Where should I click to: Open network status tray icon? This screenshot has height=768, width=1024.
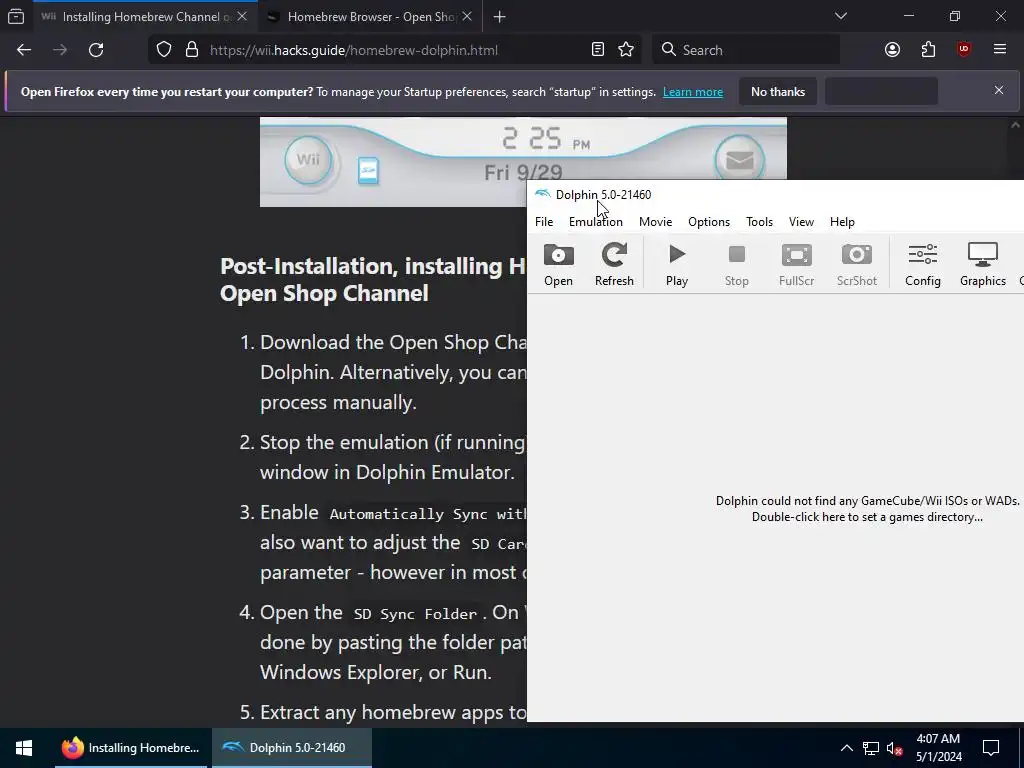click(x=871, y=748)
